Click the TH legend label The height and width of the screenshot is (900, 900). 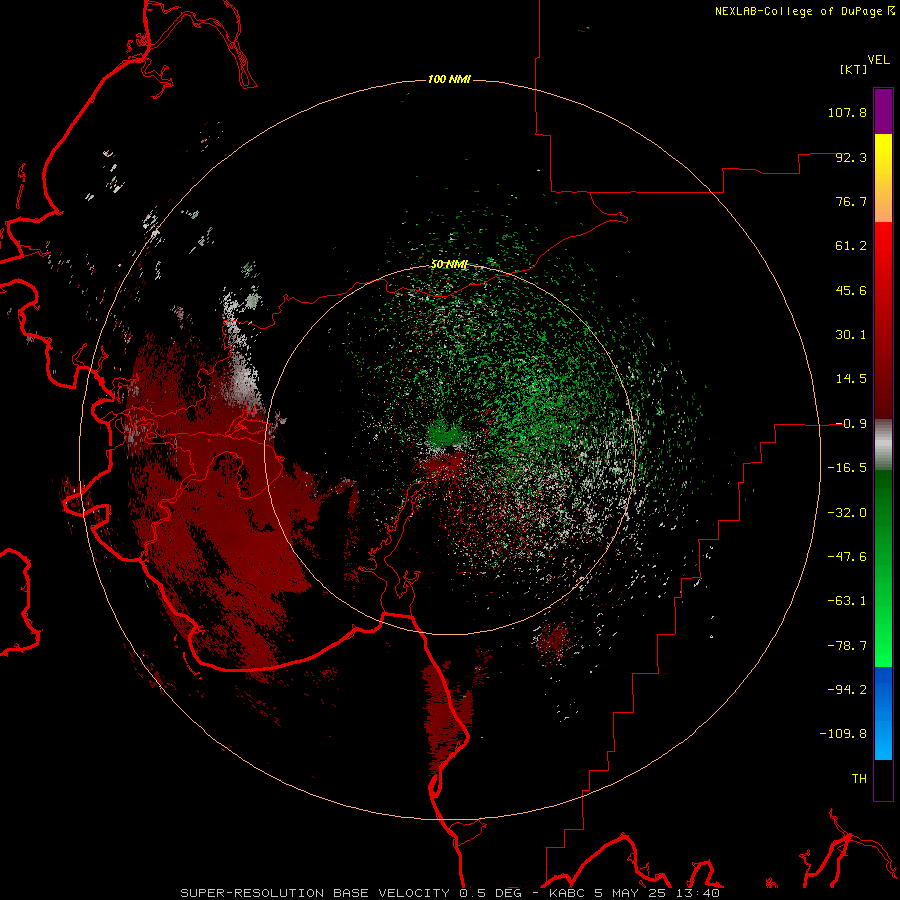point(859,779)
